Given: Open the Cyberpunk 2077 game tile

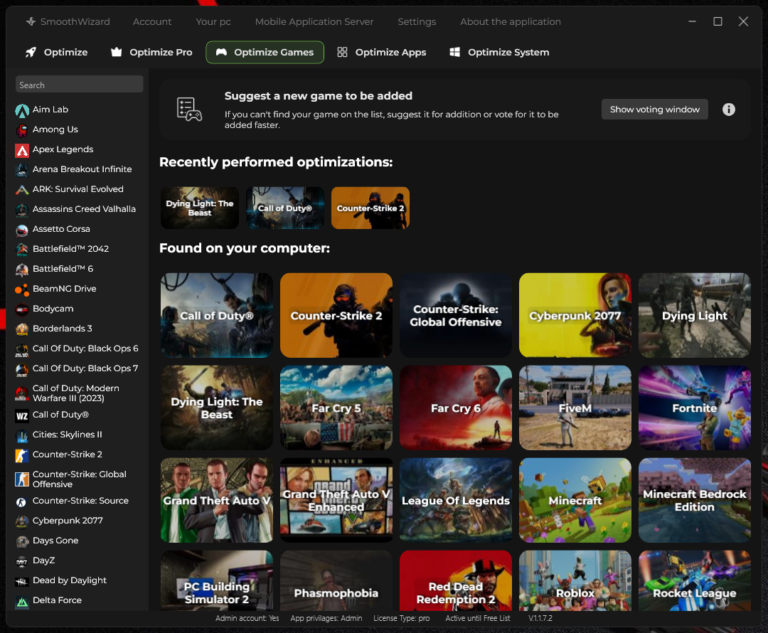Looking at the screenshot, I should point(575,316).
